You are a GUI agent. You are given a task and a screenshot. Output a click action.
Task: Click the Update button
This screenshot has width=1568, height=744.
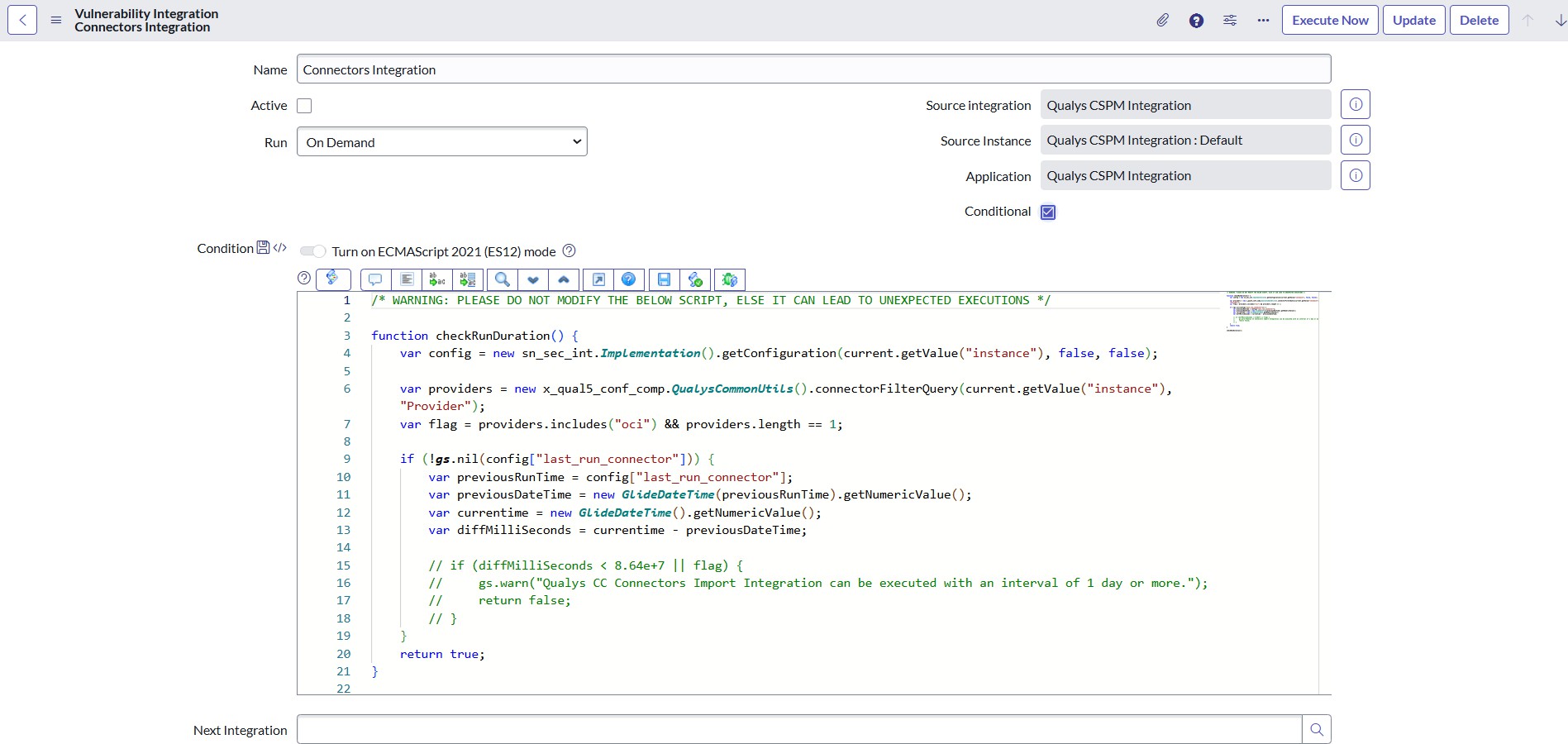pyautogui.click(x=1413, y=20)
